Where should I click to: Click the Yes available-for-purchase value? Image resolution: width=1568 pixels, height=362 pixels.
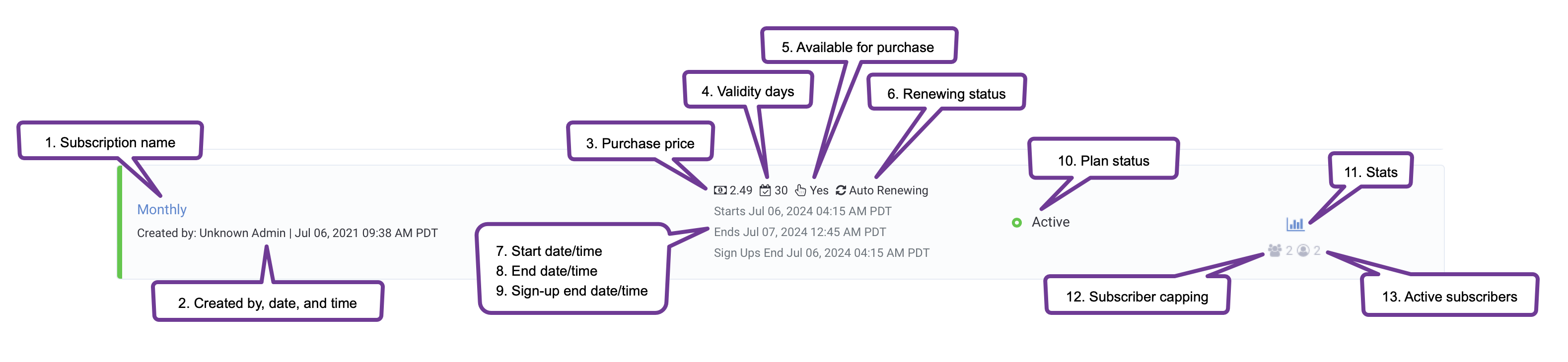coord(819,190)
